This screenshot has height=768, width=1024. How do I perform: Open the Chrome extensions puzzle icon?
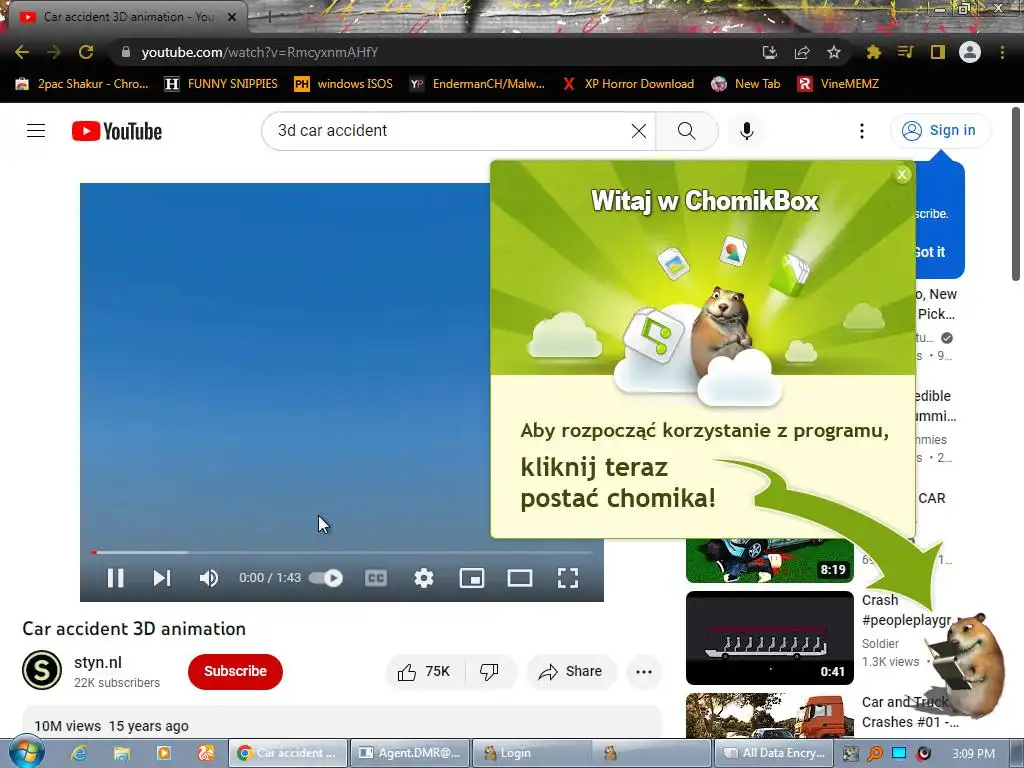pos(873,52)
